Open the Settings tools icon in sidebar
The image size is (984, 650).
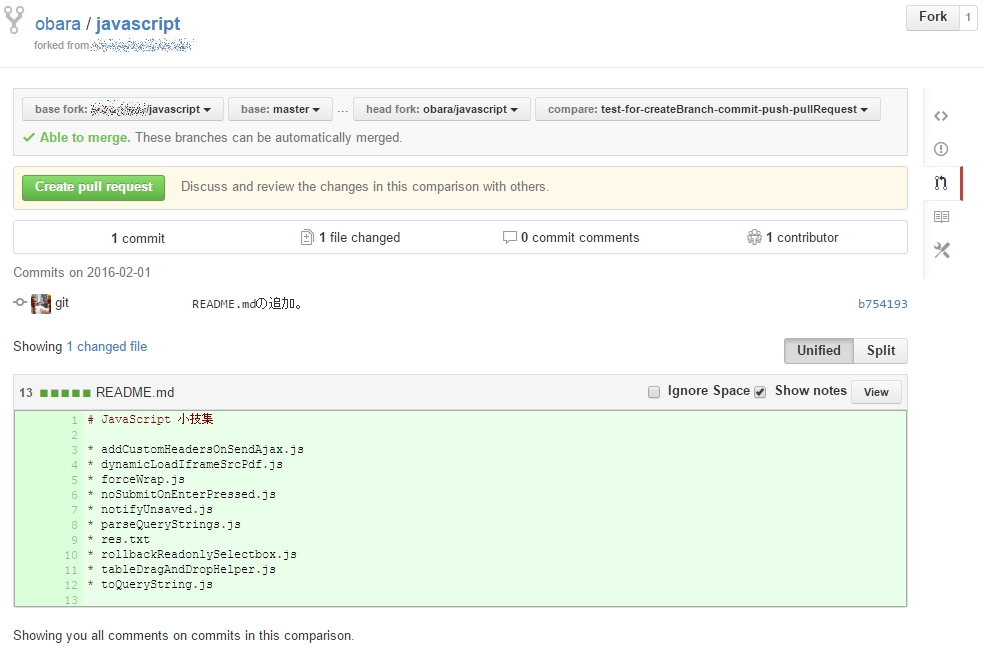(941, 250)
